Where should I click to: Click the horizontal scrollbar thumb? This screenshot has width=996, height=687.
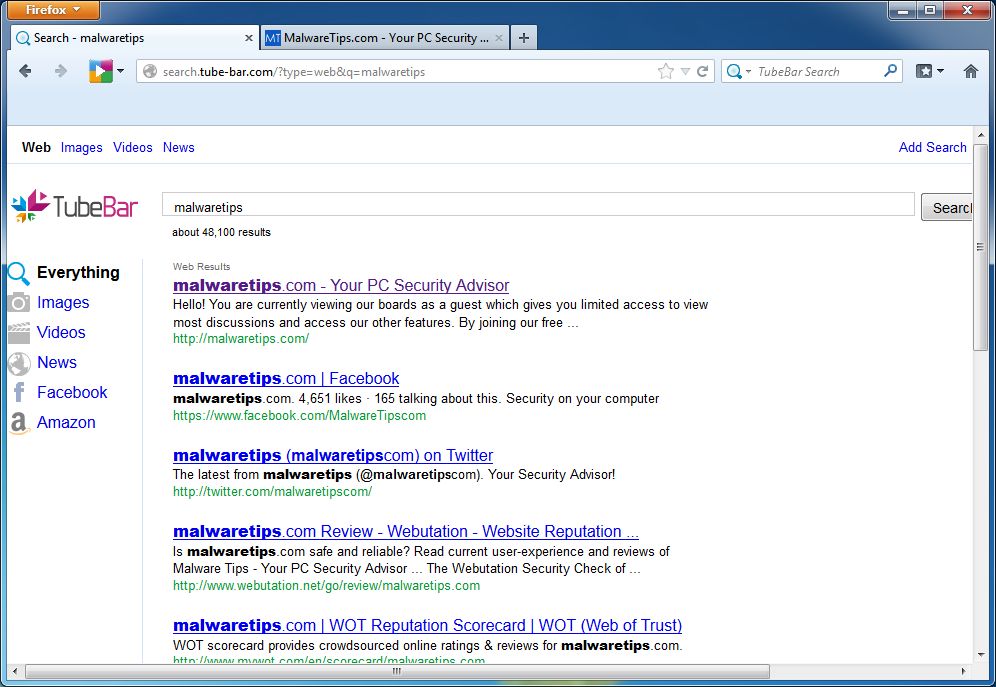397,671
